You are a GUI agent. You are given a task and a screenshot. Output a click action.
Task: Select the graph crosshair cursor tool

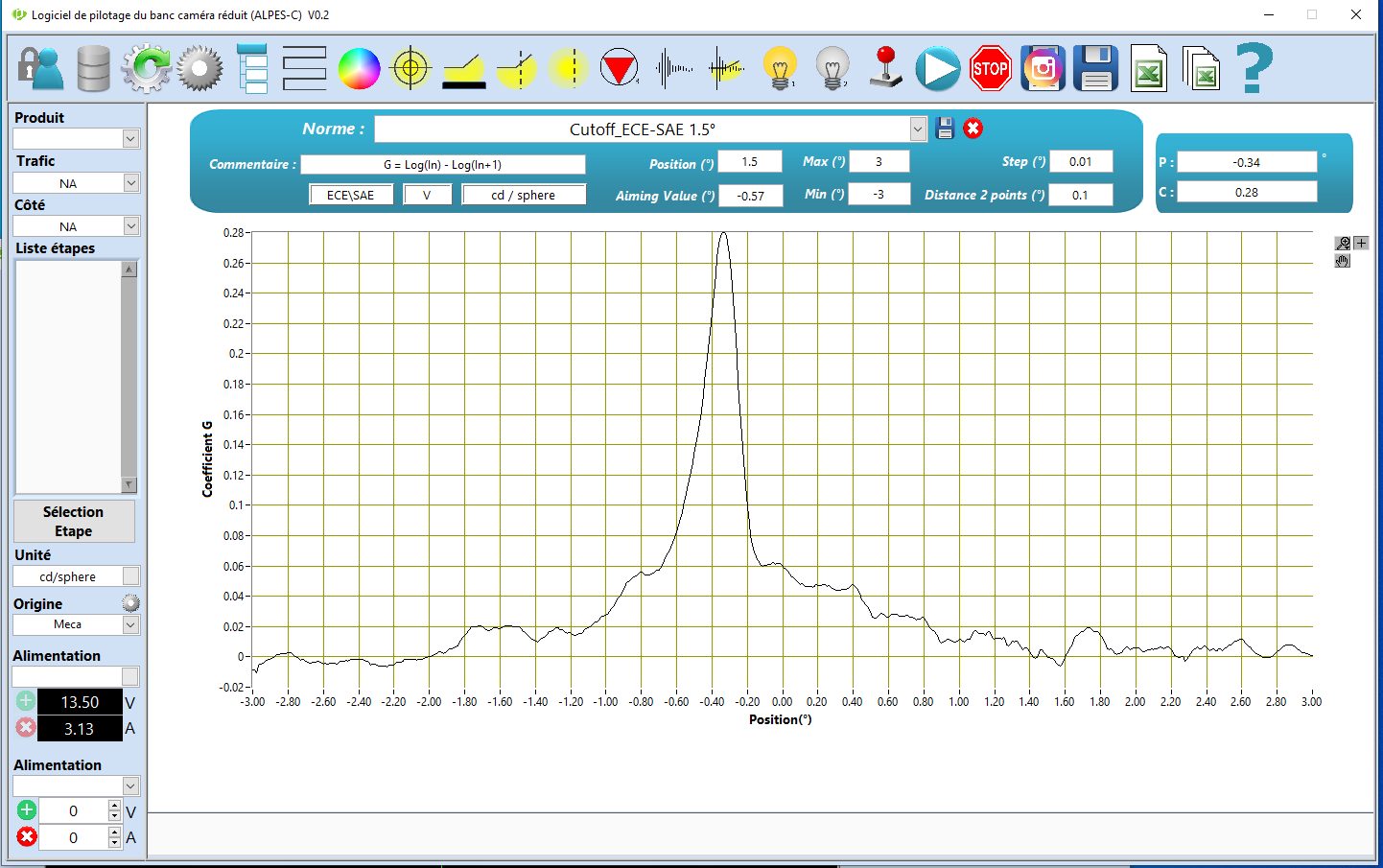(1361, 244)
